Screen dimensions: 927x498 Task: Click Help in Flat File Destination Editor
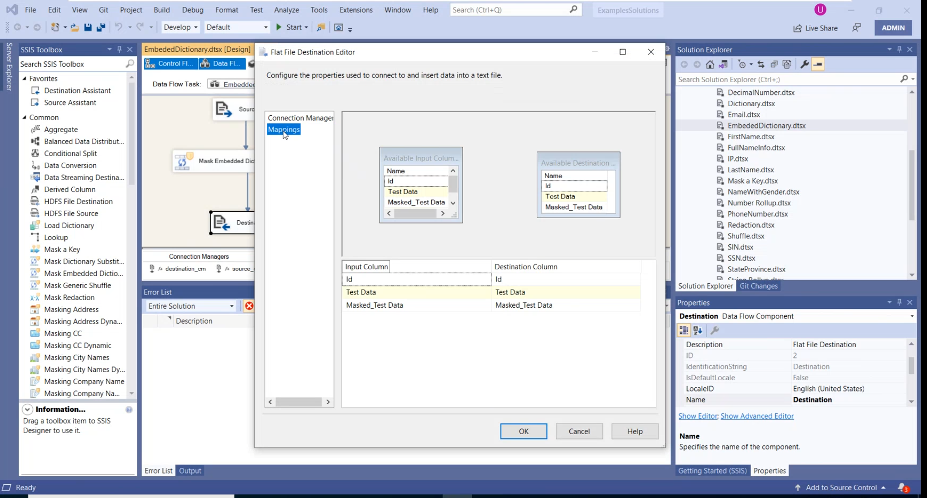(x=635, y=431)
